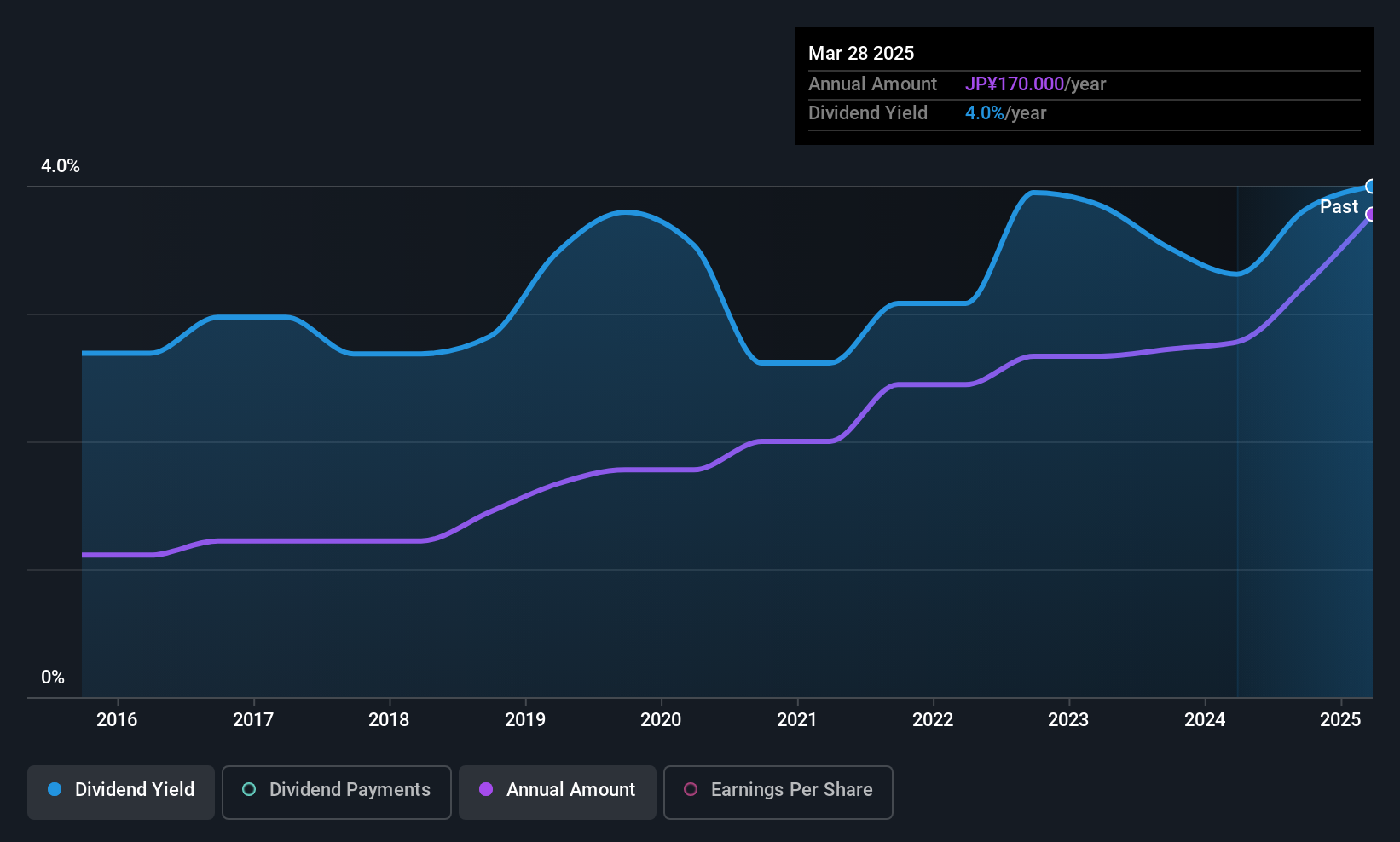This screenshot has width=1400, height=842.
Task: Click the JP¥170.000 annual amount value
Action: click(1015, 84)
